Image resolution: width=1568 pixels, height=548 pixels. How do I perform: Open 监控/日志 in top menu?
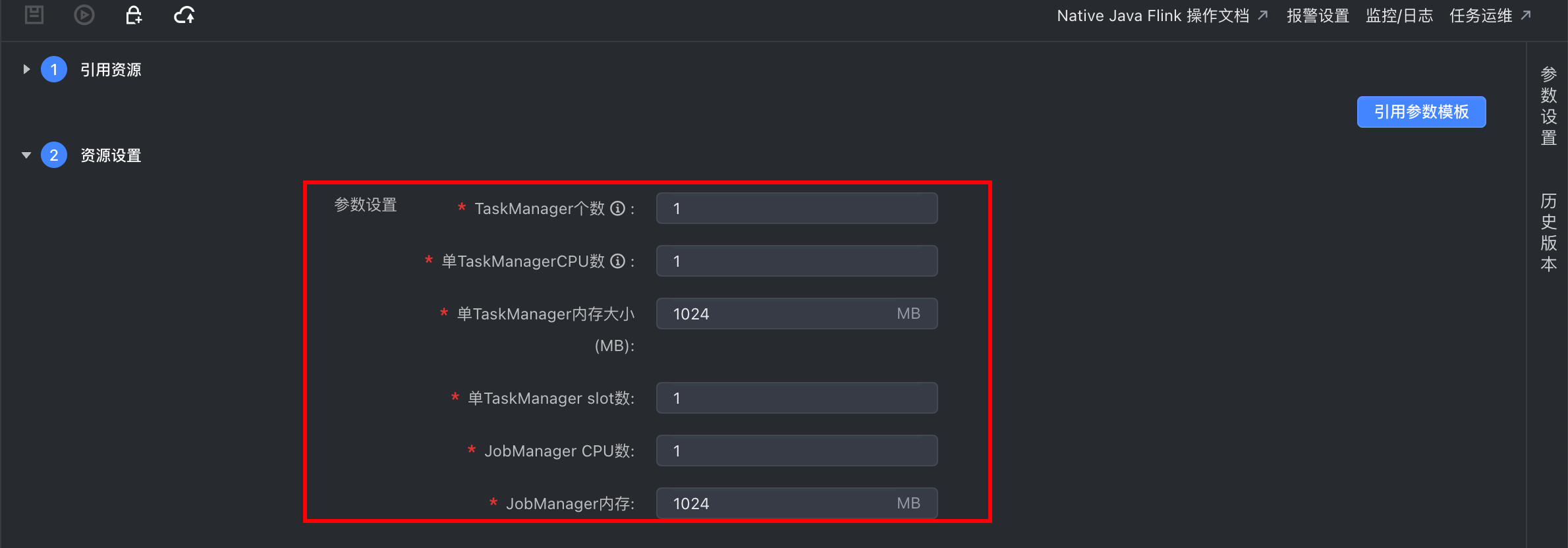tap(1399, 16)
